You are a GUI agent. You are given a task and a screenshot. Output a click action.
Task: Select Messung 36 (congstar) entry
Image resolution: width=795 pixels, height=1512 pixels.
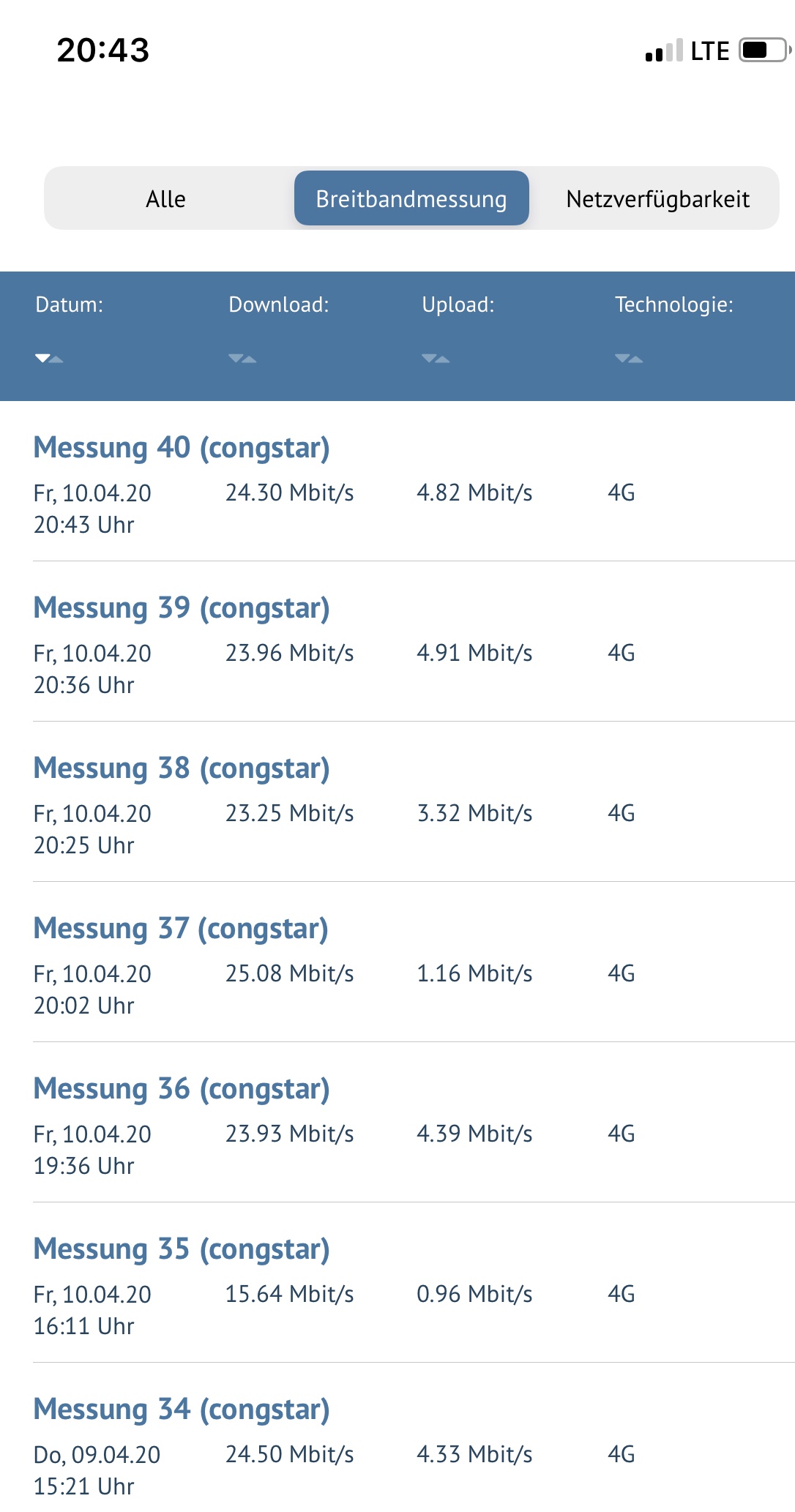tap(182, 1089)
